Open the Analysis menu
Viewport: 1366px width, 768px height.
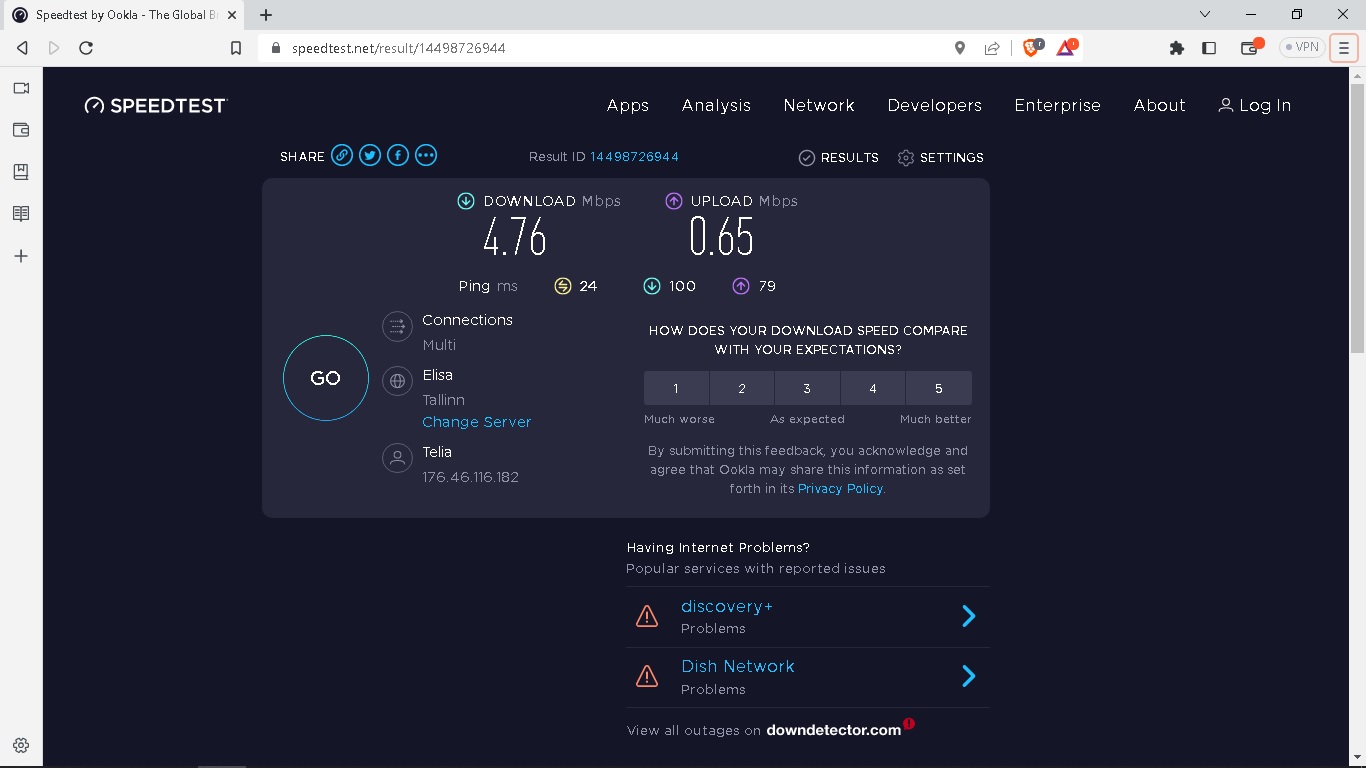[x=716, y=105]
